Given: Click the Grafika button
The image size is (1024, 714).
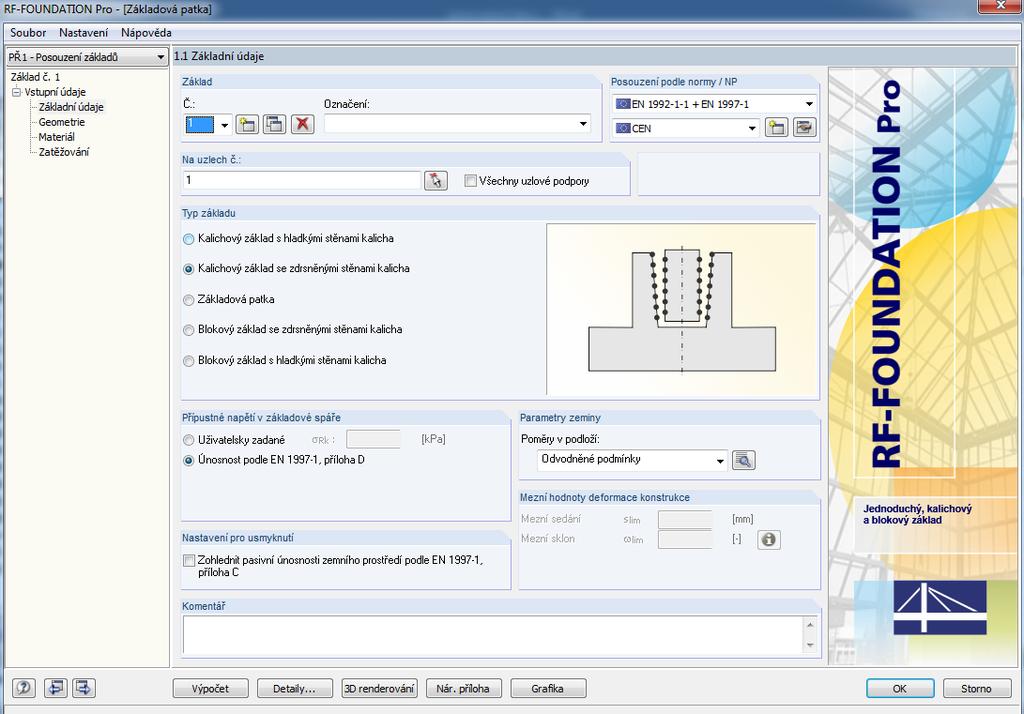Looking at the screenshot, I should 547,689.
